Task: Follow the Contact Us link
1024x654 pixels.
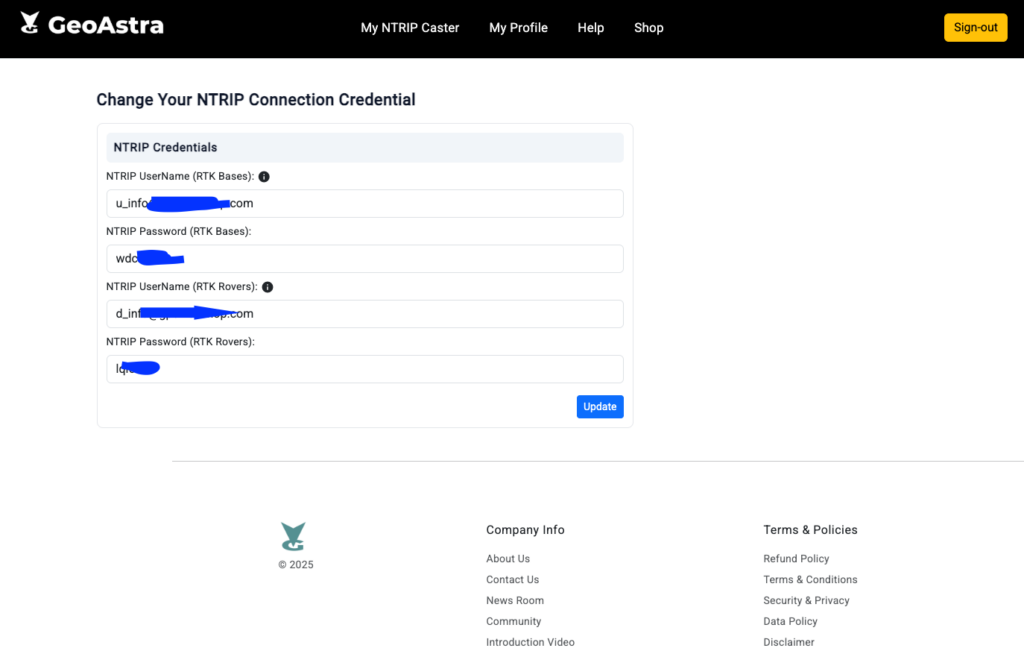Action: tap(512, 580)
